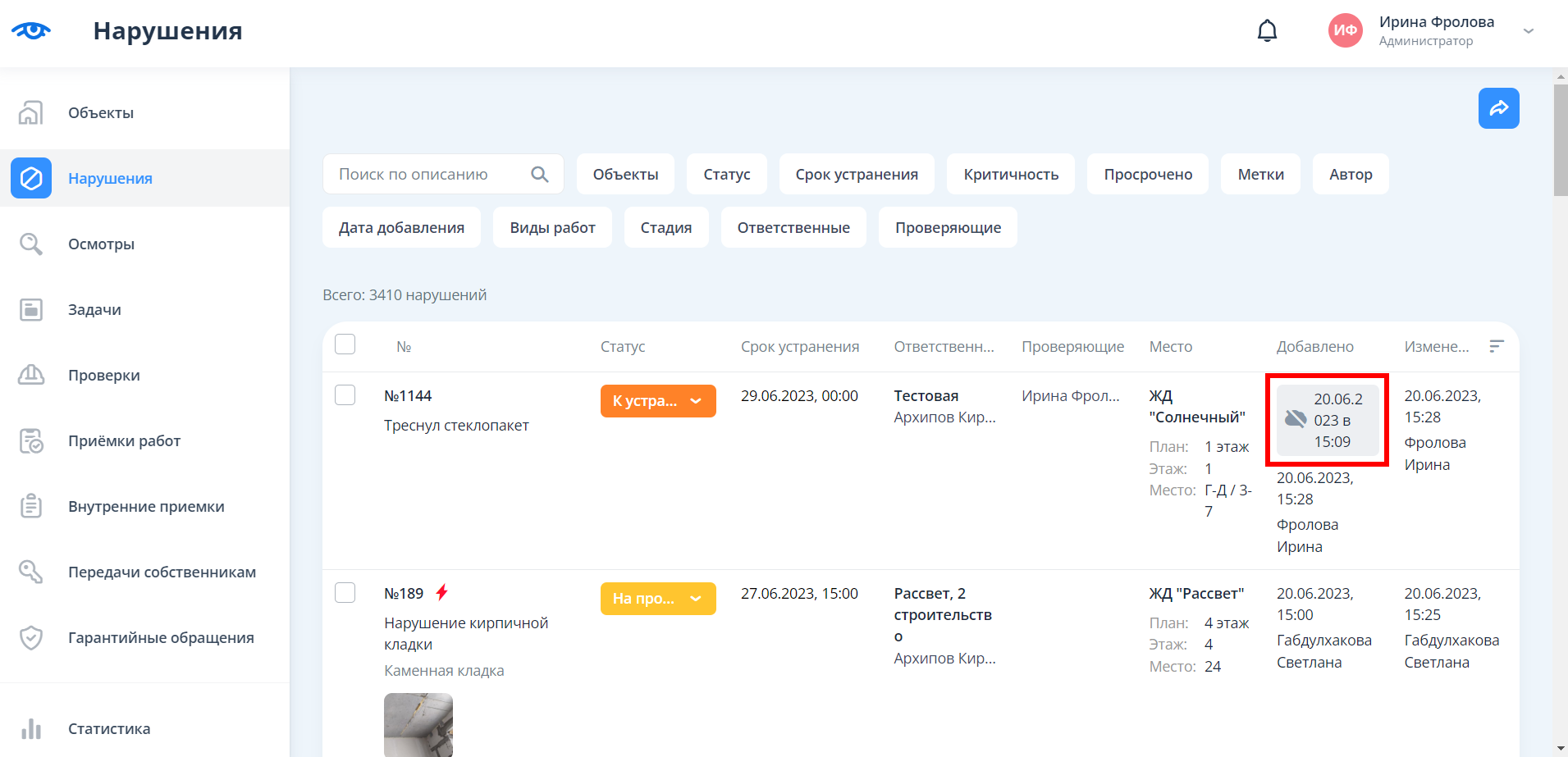
Task: Click the page vertical scrollbar thumb
Action: (x=1560, y=139)
